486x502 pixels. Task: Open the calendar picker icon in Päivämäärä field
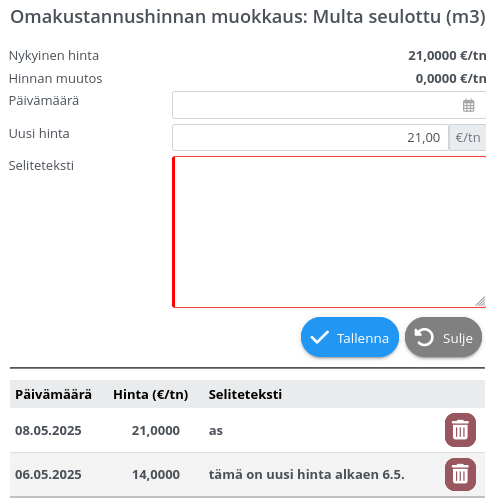click(x=468, y=106)
